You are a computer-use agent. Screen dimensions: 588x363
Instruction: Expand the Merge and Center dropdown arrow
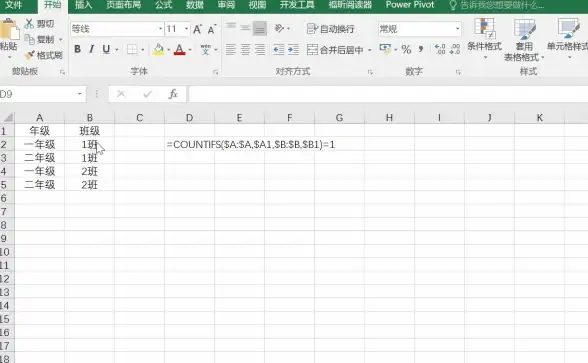click(x=369, y=50)
